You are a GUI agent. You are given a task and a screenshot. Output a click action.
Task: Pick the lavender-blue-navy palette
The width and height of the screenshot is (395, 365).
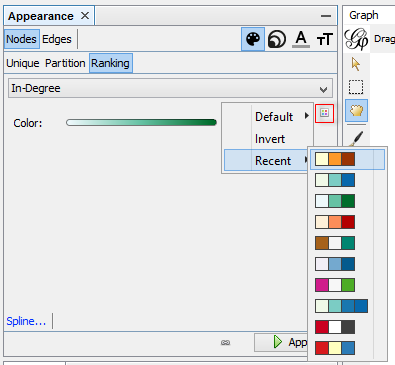pos(335,264)
